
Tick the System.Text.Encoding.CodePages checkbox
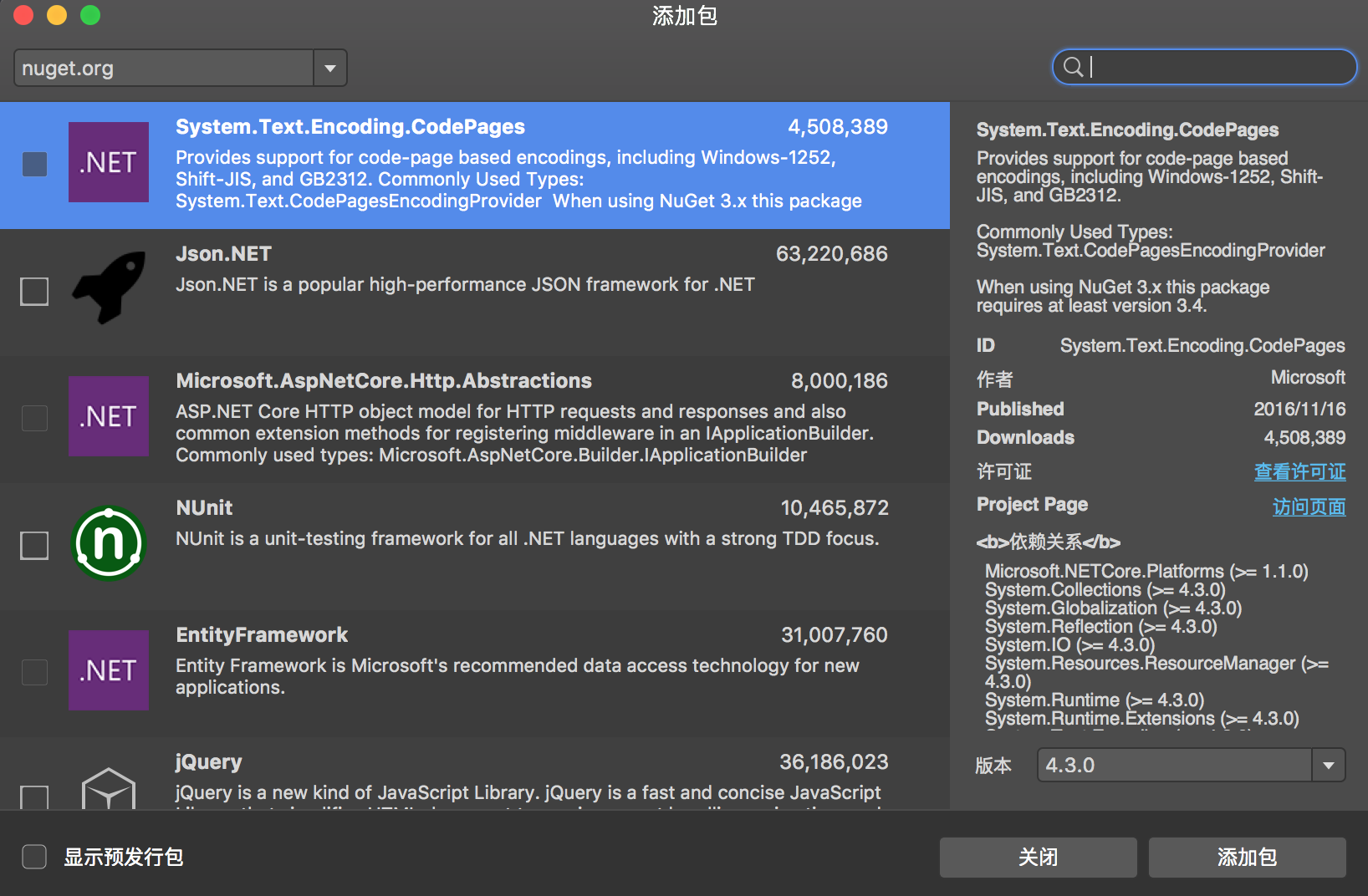(34, 164)
